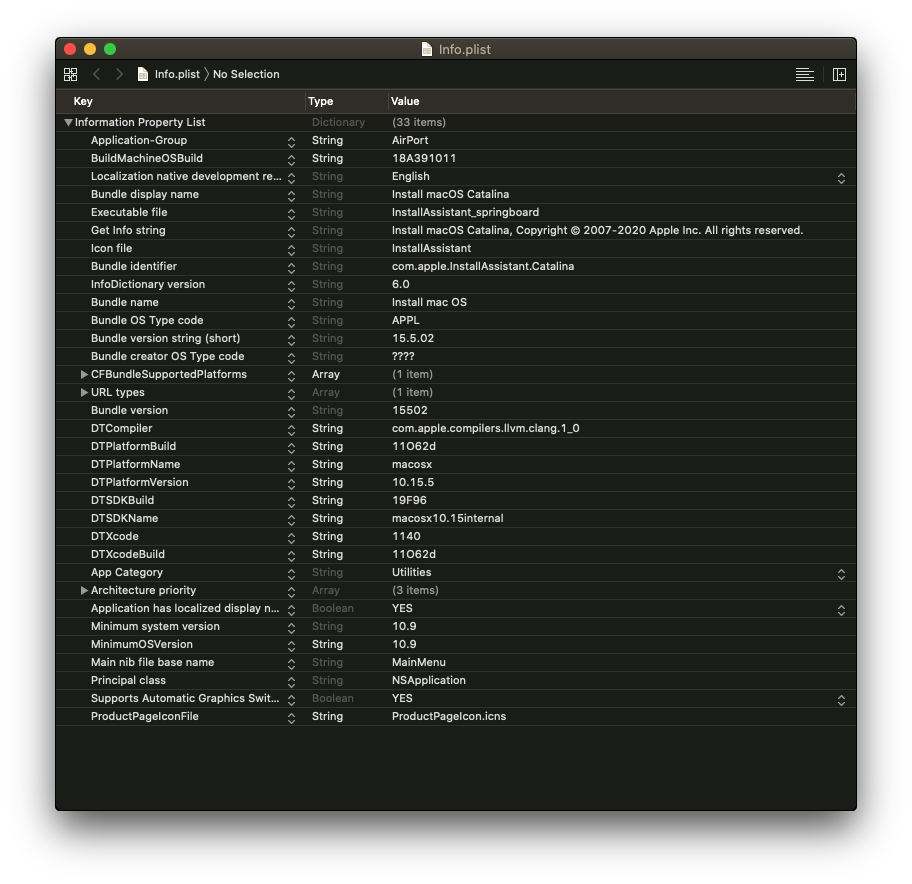Select the 15.5.02 version value

click(413, 338)
